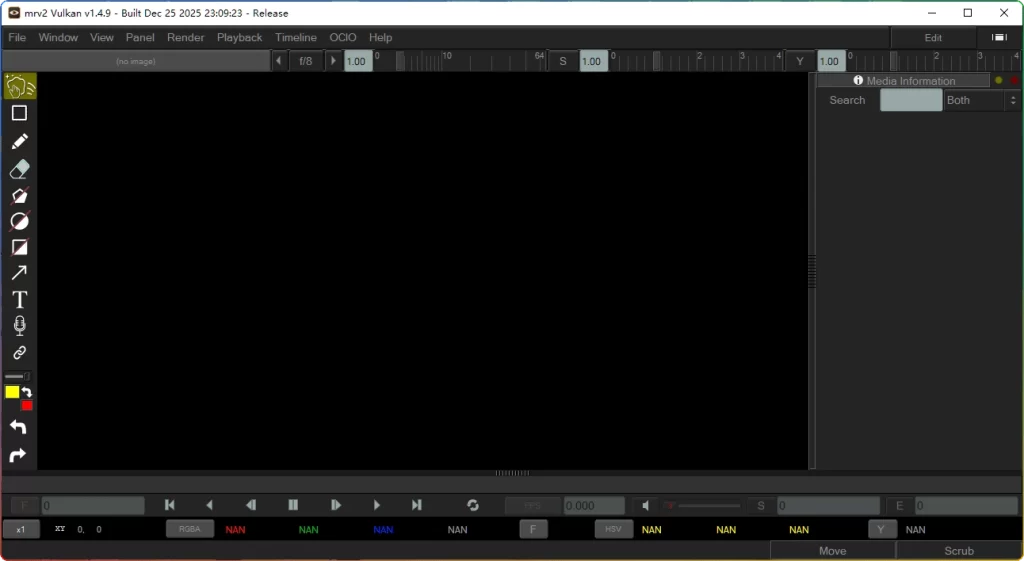Select the filled rectangle draw tool

pyautogui.click(x=20, y=248)
